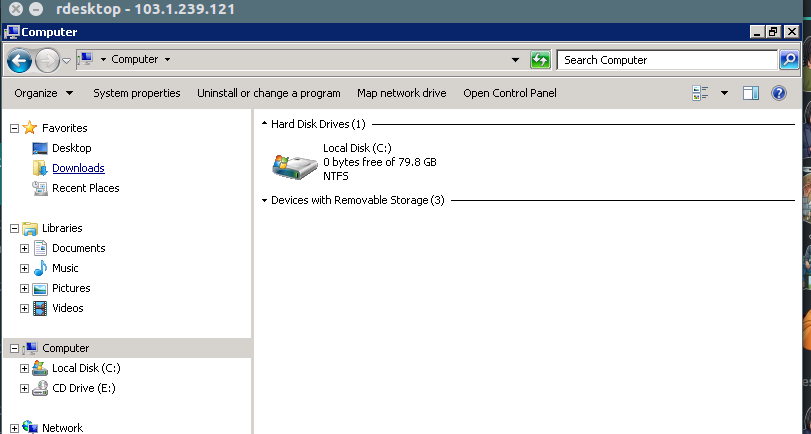Click the Music note icon

pos(40,268)
